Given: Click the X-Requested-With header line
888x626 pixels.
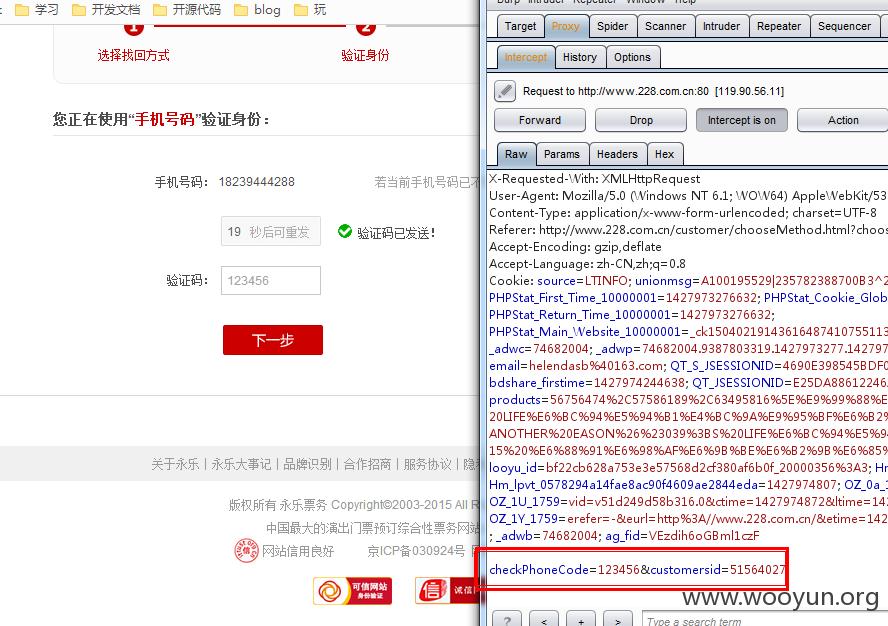Looking at the screenshot, I should coord(595,178).
